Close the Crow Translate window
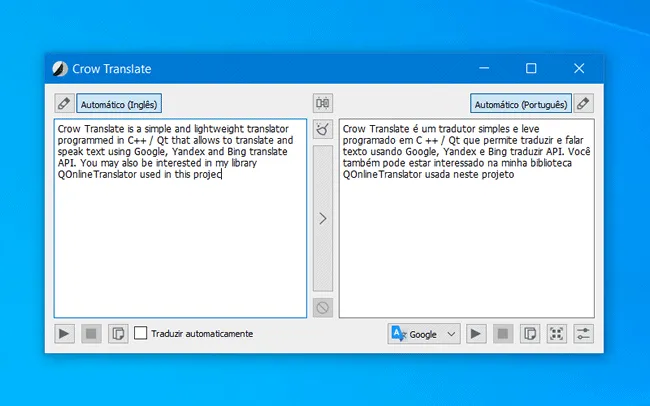The width and height of the screenshot is (650, 406). [x=579, y=68]
